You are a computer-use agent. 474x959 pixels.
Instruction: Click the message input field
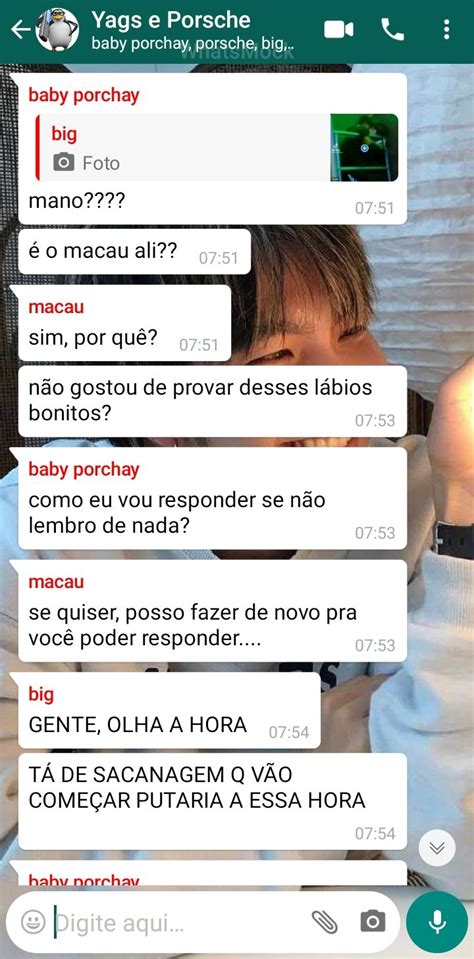tap(177, 922)
